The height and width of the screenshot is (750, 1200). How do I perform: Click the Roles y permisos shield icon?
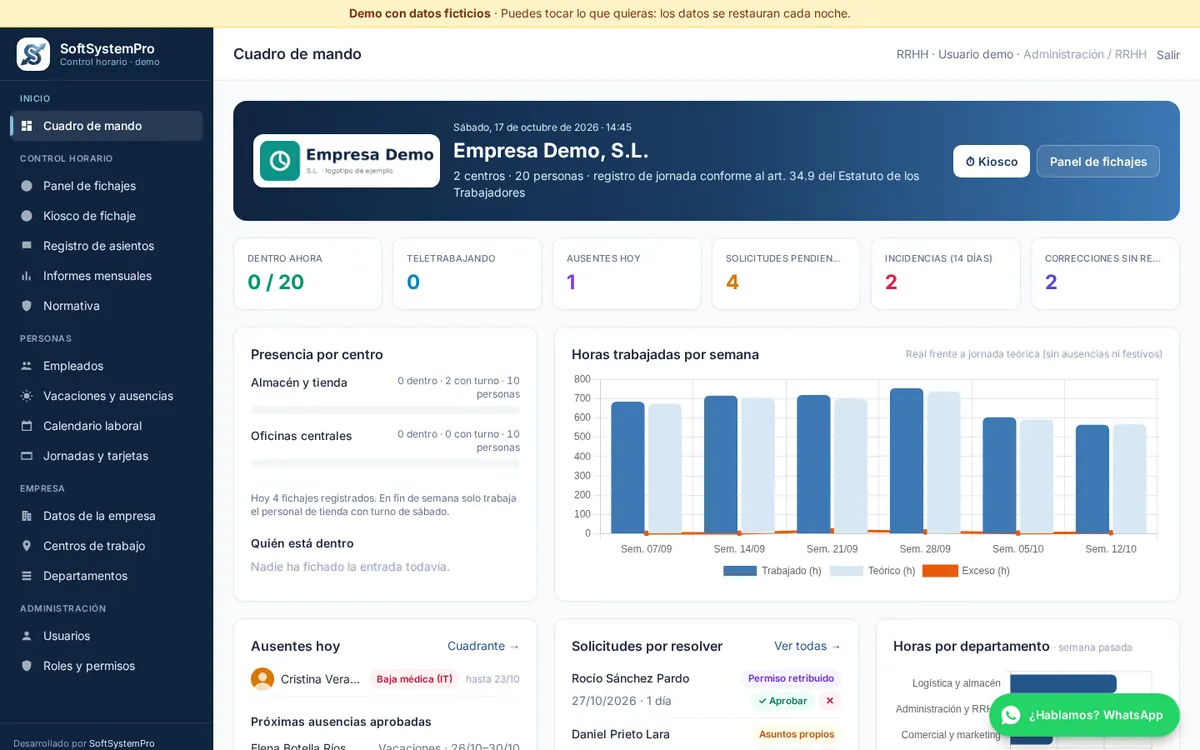pos(27,666)
